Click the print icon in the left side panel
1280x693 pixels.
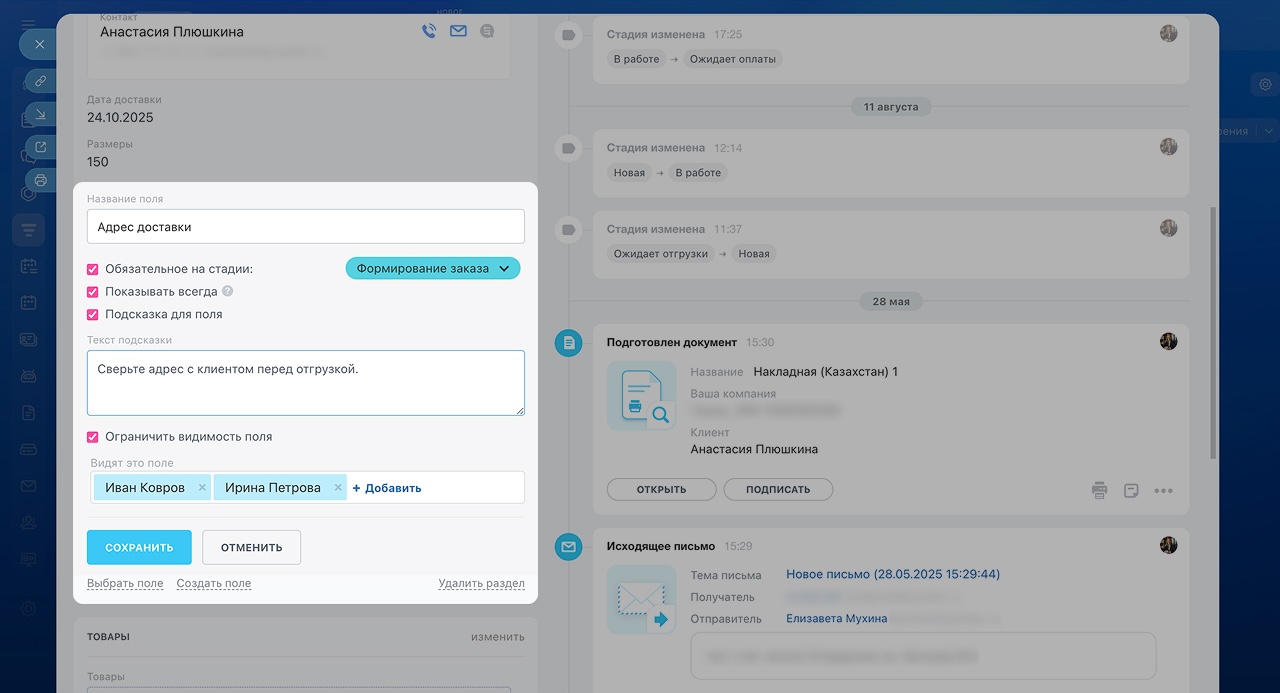[41, 180]
